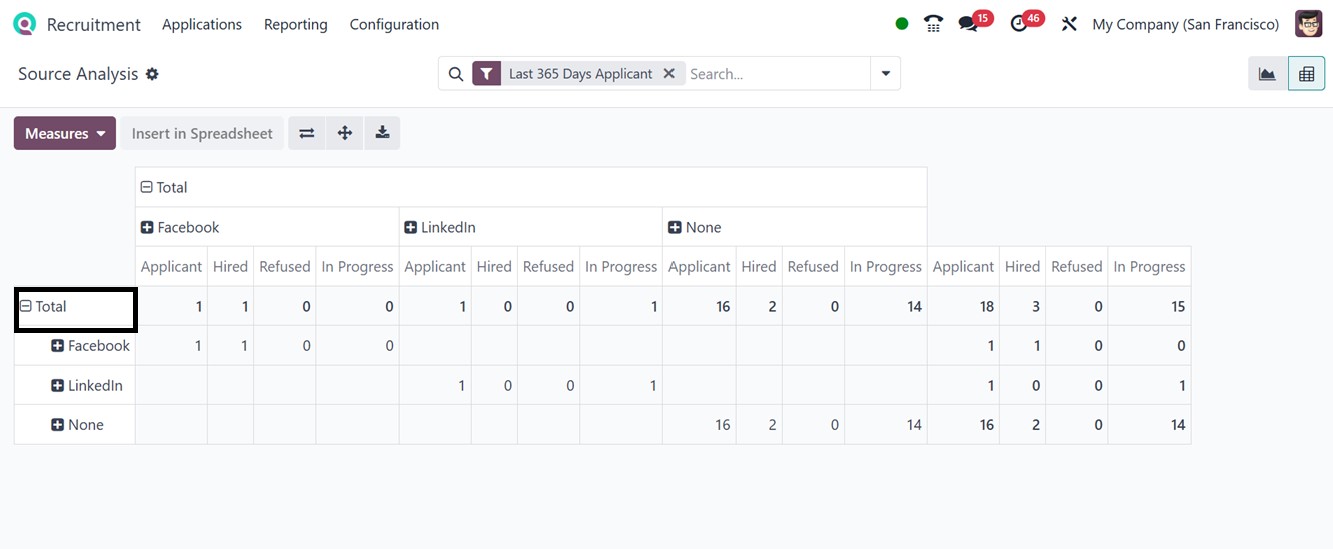The width and height of the screenshot is (1333, 549).
Task: Remove the Last 365 Days Applicant filter
Action: coord(669,73)
